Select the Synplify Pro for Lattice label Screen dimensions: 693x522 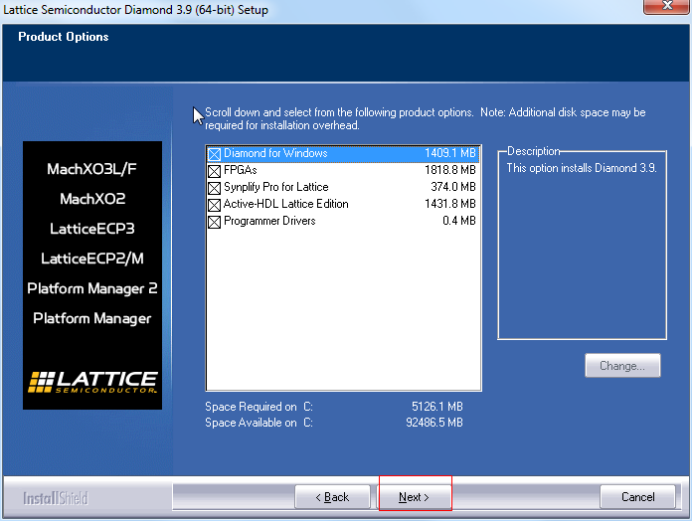point(276,187)
